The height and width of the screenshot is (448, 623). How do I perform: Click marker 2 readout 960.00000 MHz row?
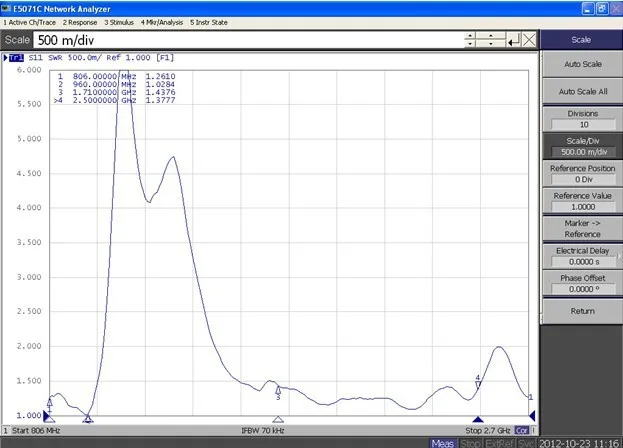point(116,84)
